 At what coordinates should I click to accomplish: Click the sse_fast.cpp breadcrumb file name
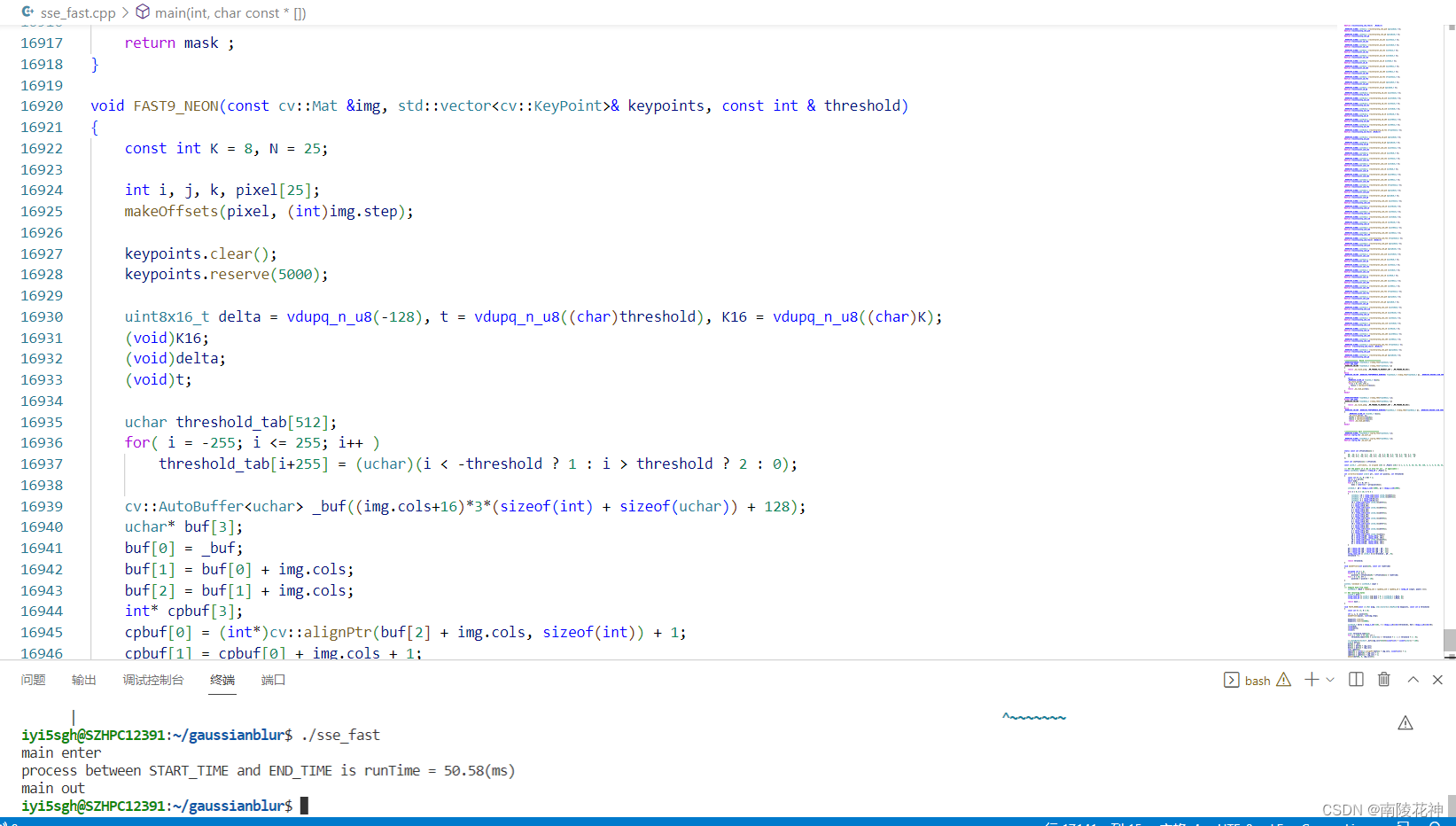pyautogui.click(x=78, y=12)
